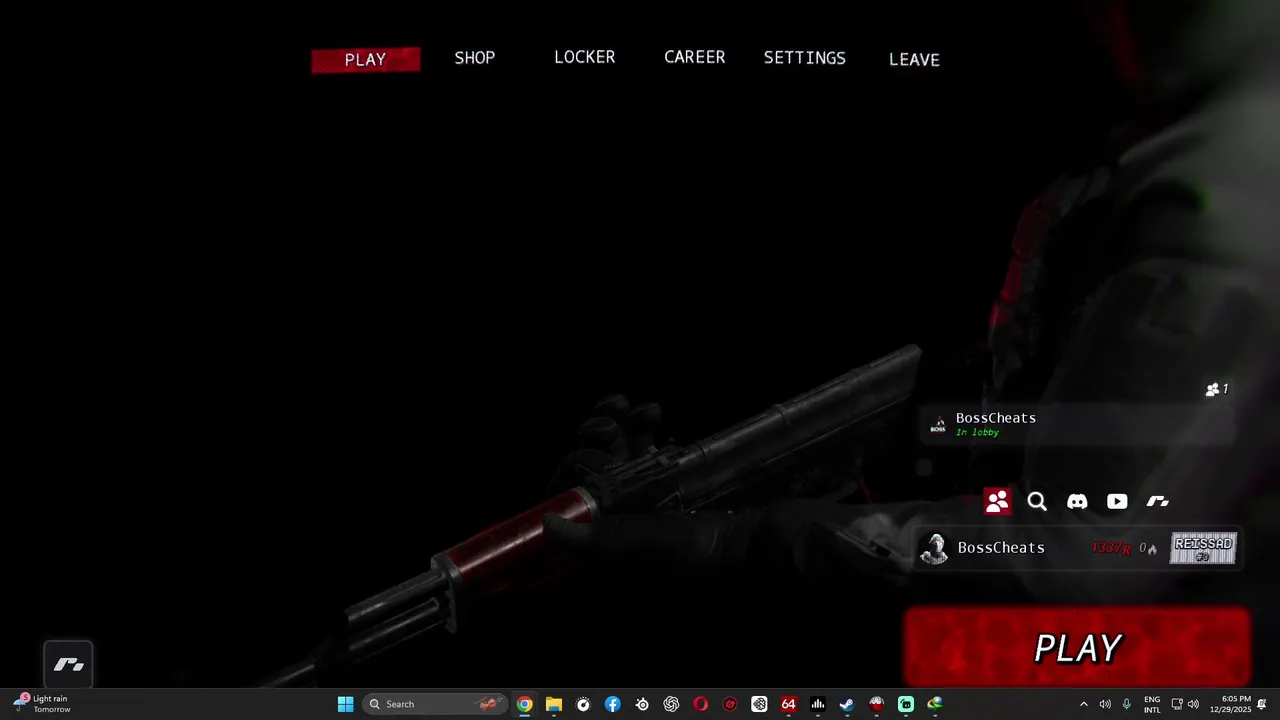This screenshot has width=1280, height=720.
Task: Click the large red PLAY button
Action: (1077, 648)
